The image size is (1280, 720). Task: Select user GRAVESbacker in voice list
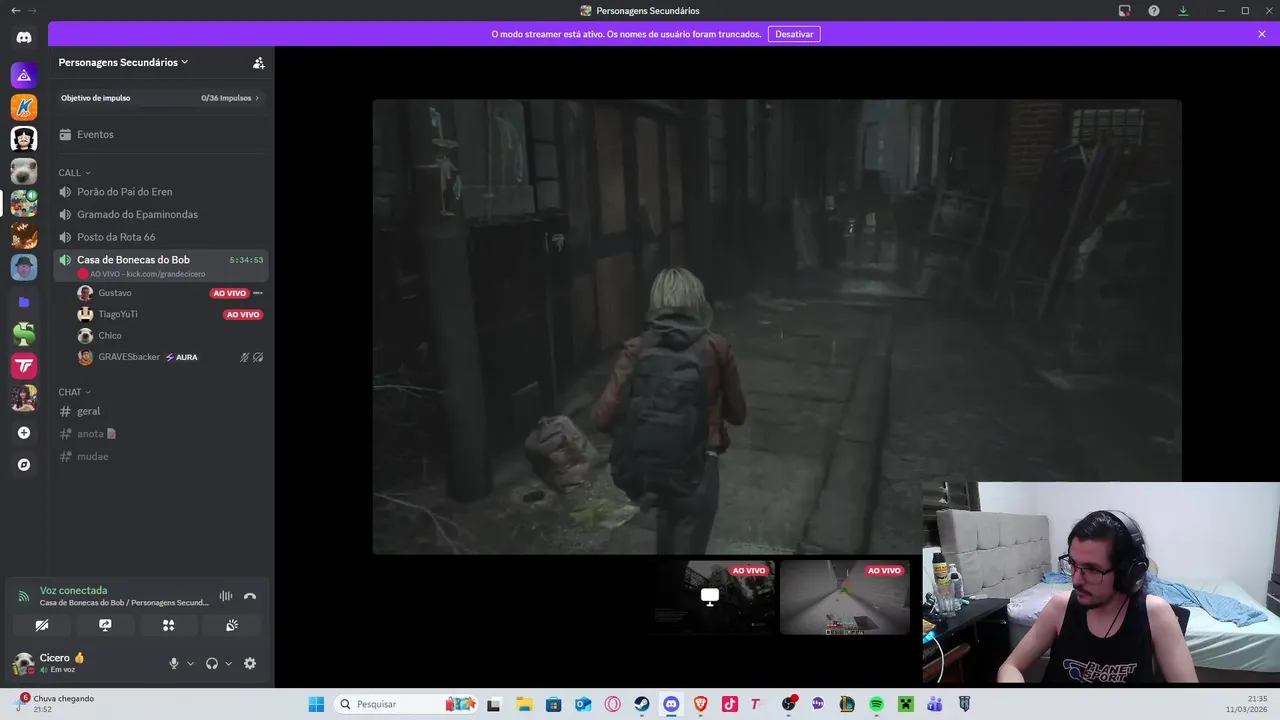click(x=129, y=357)
